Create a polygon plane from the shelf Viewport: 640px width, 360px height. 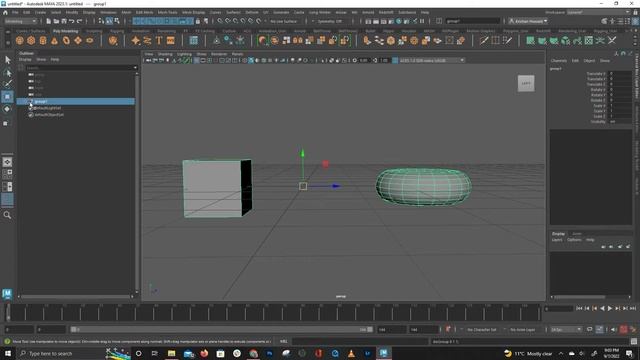[x=78, y=40]
